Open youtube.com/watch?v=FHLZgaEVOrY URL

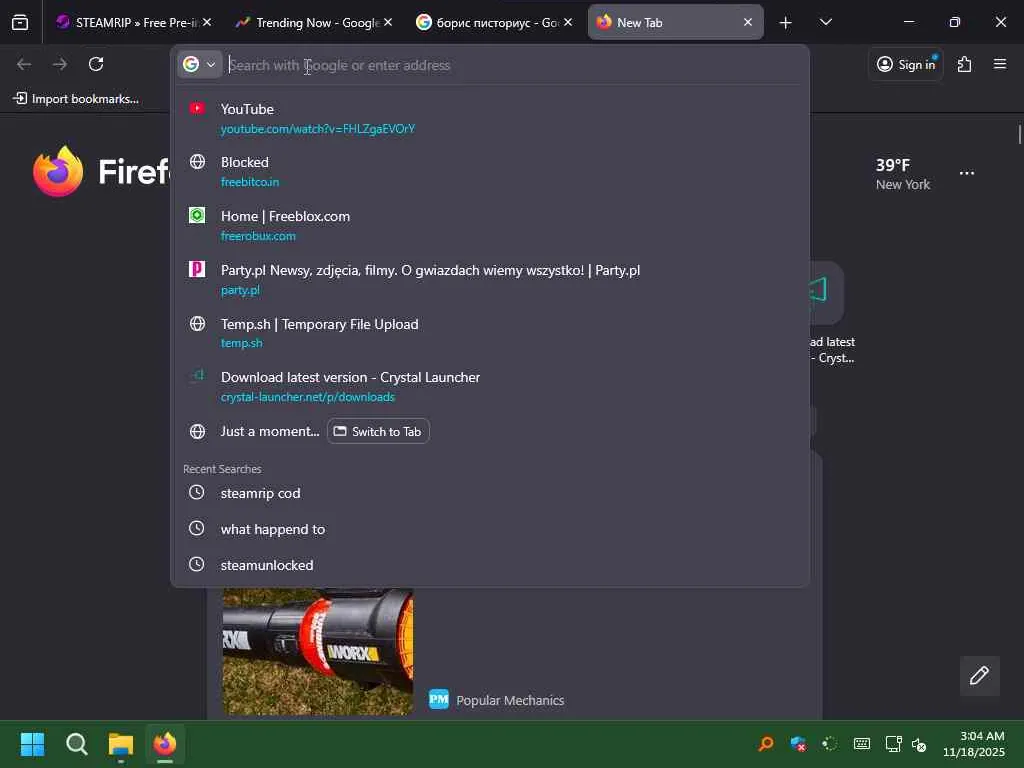point(318,129)
